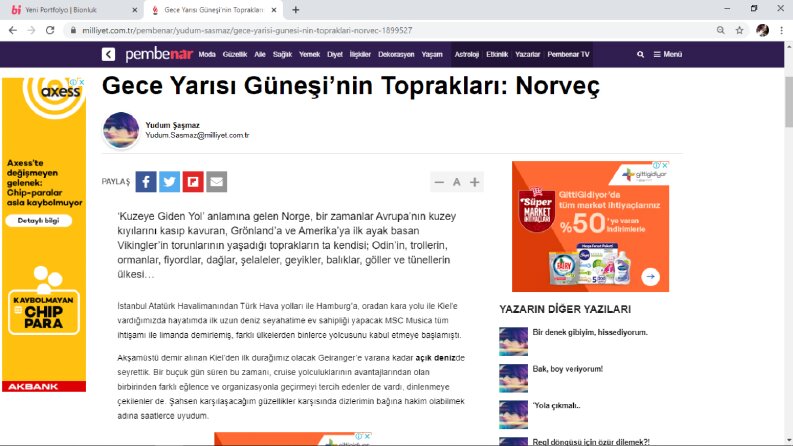This screenshot has width=793, height=446.
Task: Open the GittiGidiyor Süper Market ad banner
Action: tap(590, 227)
